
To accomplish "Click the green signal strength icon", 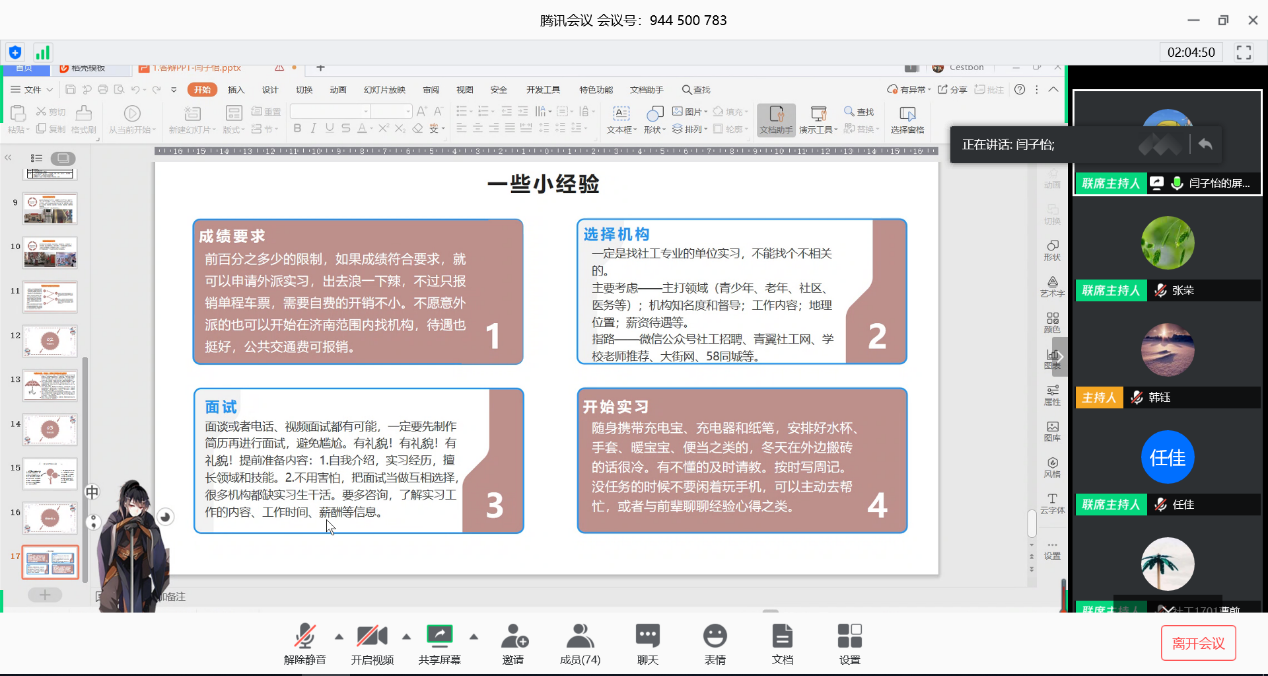I will pyautogui.click(x=42, y=52).
